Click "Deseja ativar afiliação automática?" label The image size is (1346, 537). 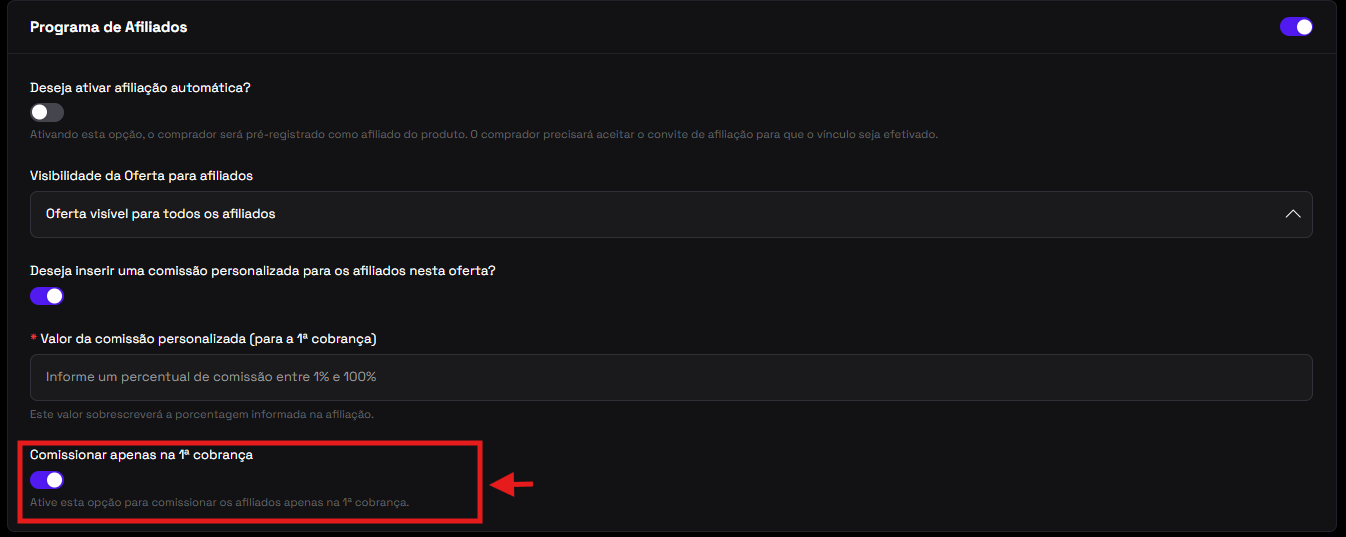pos(140,87)
